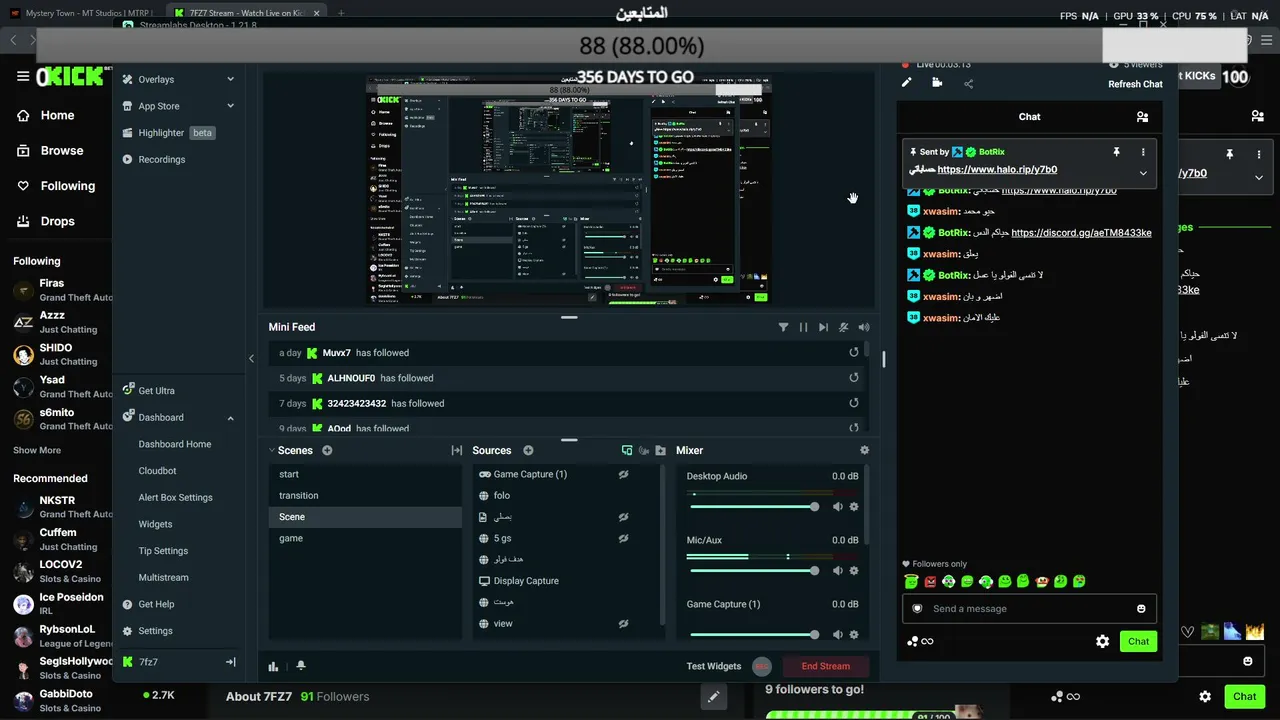Replay the ALHNOUF0 follow alert

click(854, 378)
